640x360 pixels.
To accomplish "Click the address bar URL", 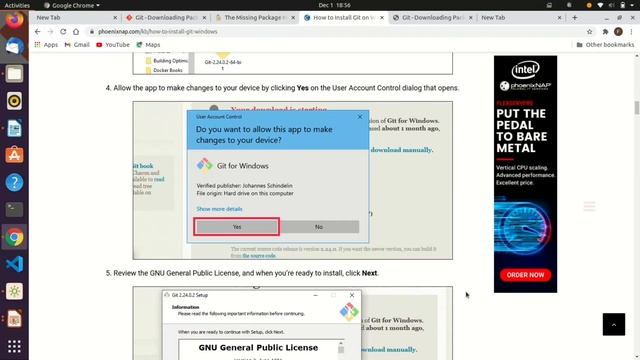I will click(158, 31).
